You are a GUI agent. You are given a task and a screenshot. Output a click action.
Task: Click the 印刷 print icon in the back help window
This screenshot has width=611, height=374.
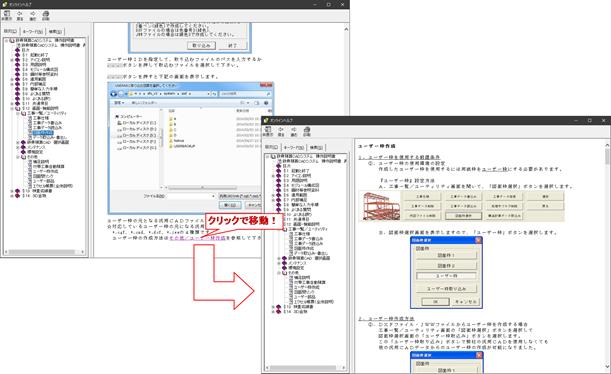[x=46, y=16]
